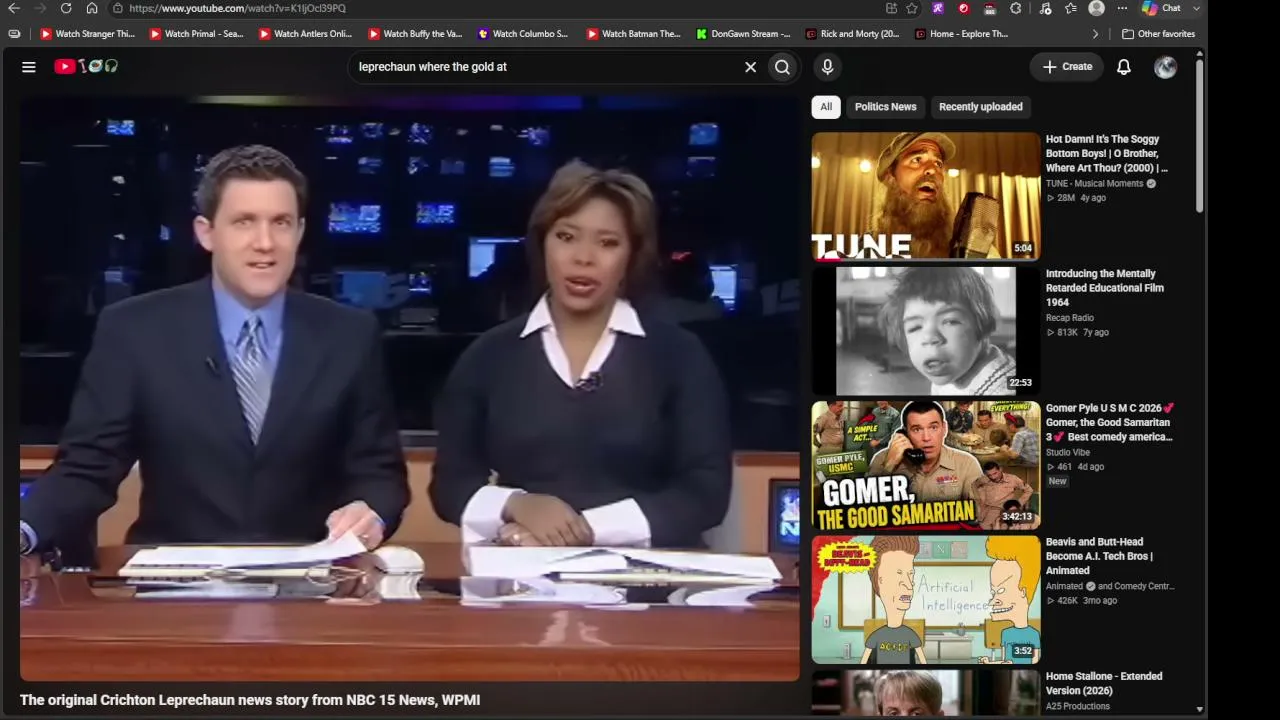Open the calendar-style extension icon
This screenshot has width=1280, height=720.
[x=990, y=8]
